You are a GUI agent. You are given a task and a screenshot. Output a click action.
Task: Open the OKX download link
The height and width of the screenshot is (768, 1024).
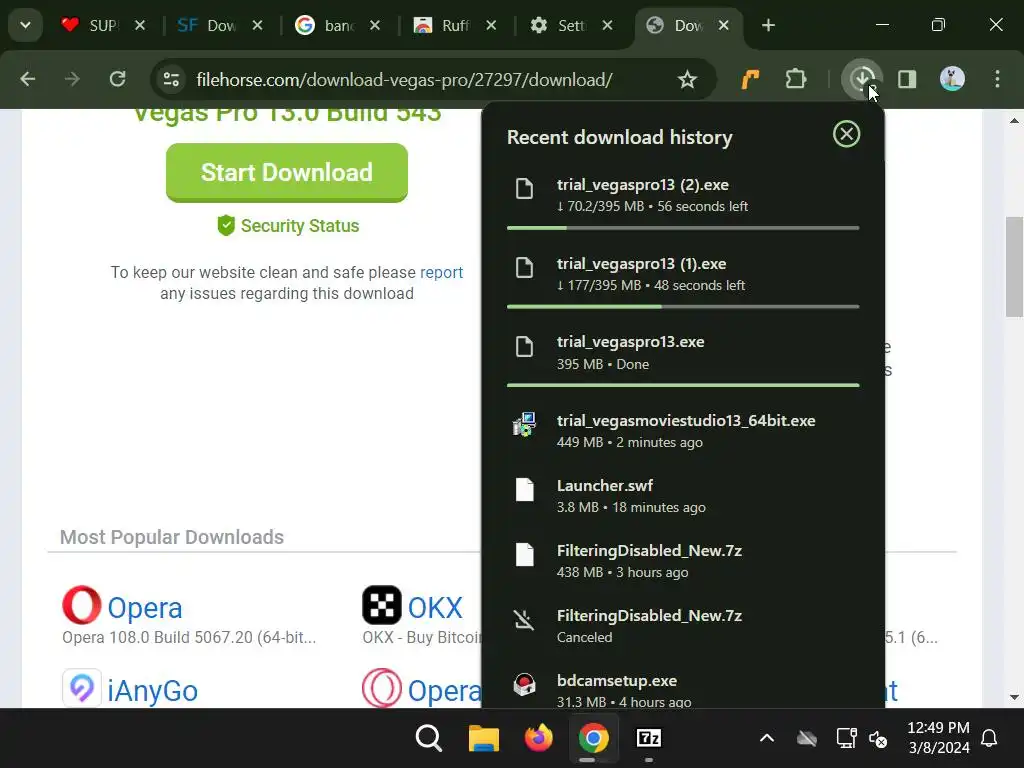(x=435, y=608)
